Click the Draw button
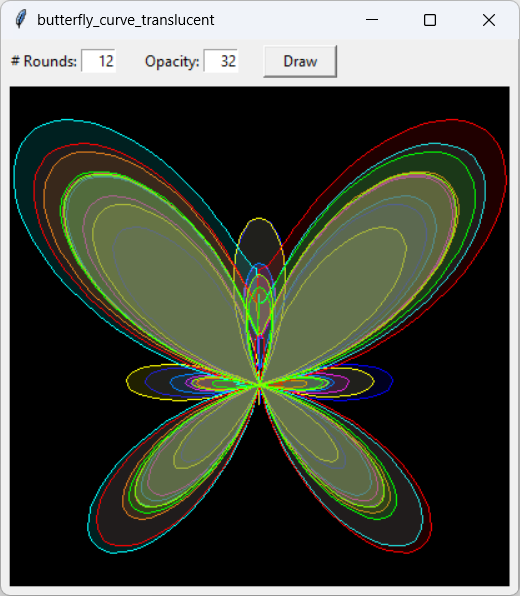The height and width of the screenshot is (596, 520). [300, 61]
